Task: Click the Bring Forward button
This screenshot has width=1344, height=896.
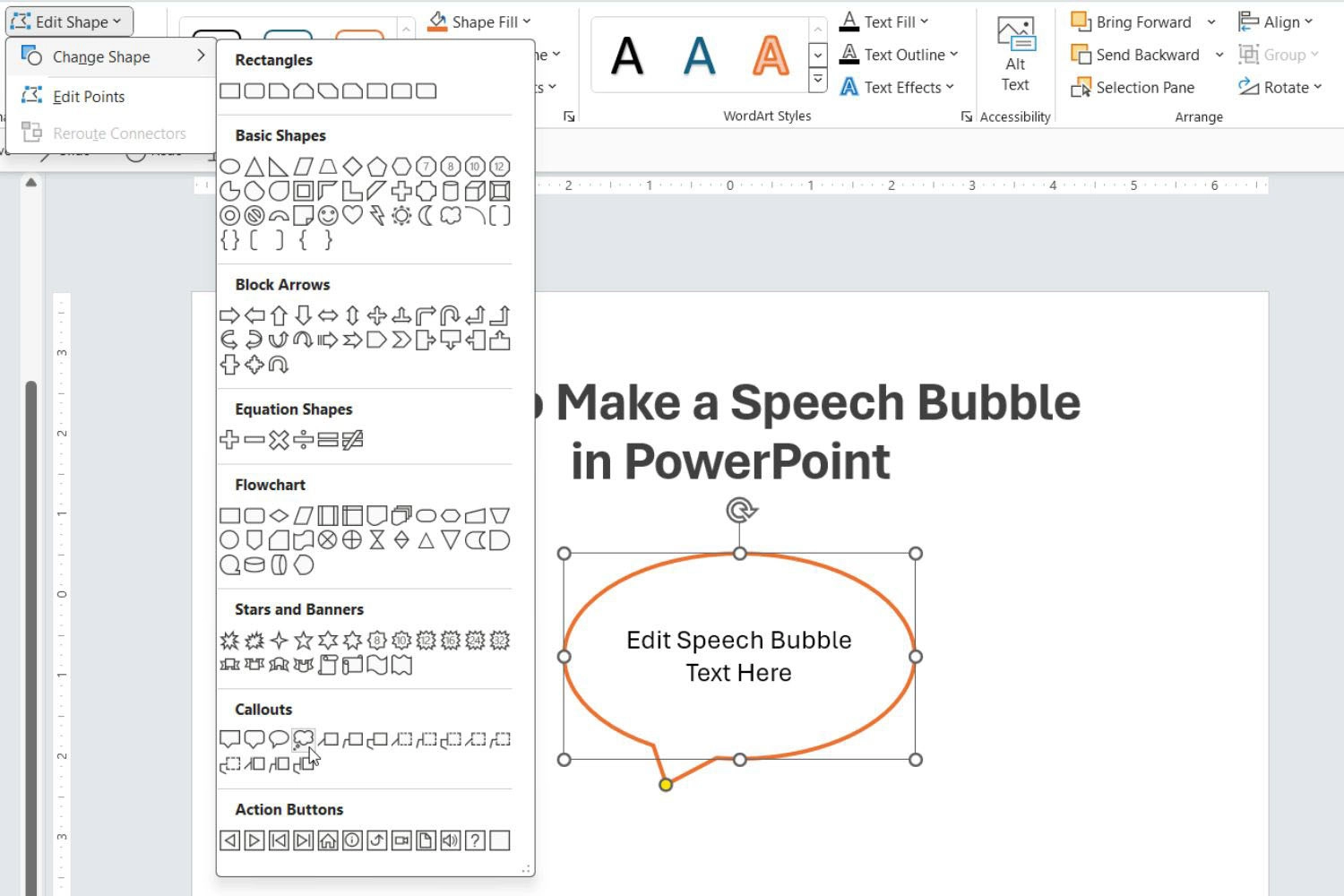Action: pyautogui.click(x=1132, y=22)
